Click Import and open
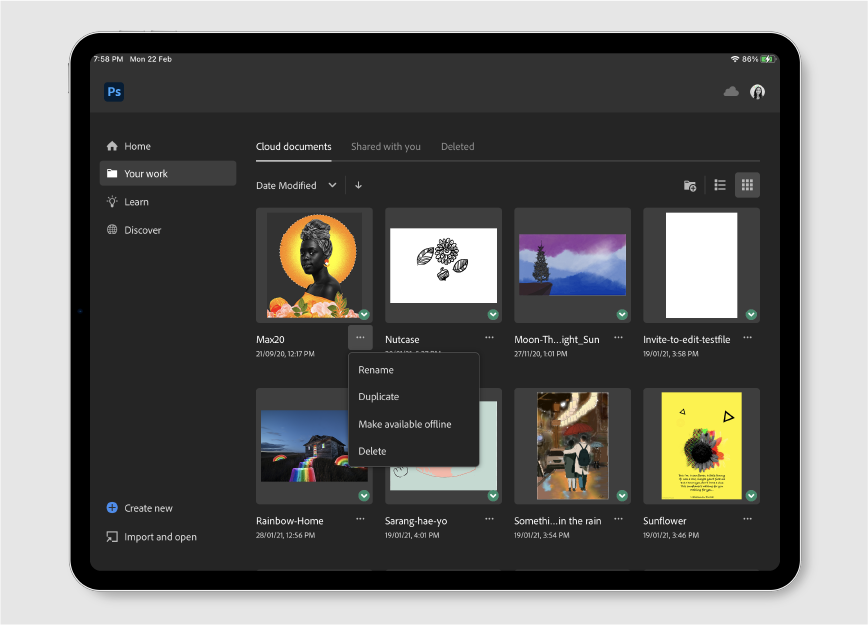The width and height of the screenshot is (868, 625). 151,537
